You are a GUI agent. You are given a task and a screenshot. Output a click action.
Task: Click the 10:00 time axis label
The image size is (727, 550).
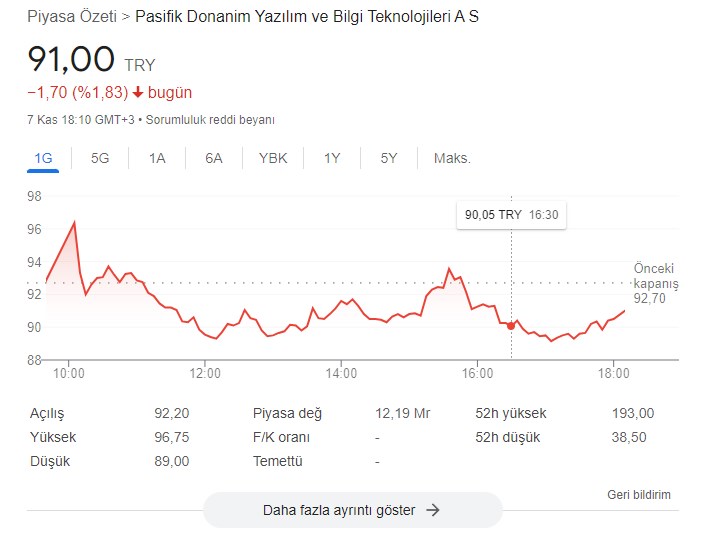tap(69, 373)
